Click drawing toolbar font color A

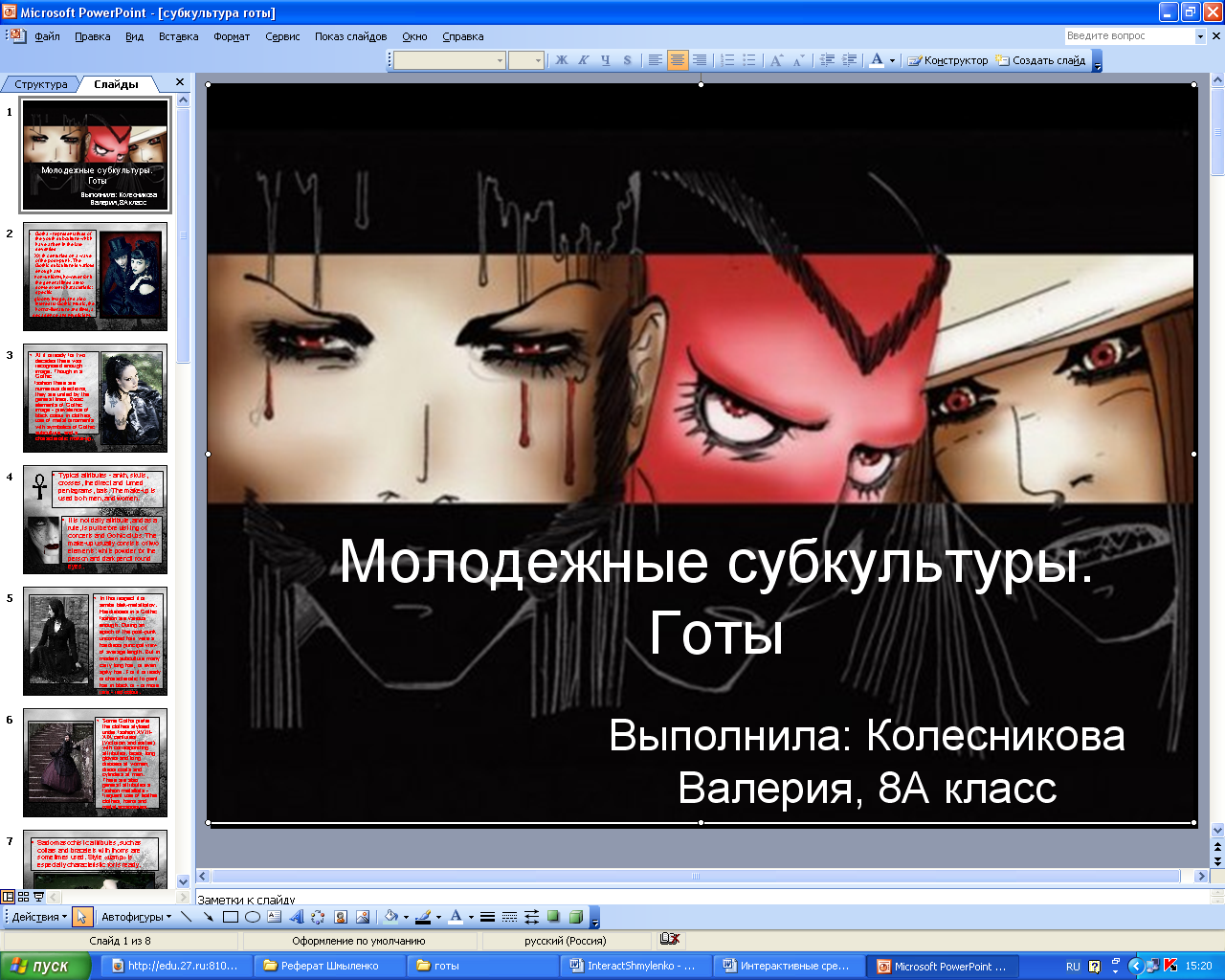pos(456,917)
